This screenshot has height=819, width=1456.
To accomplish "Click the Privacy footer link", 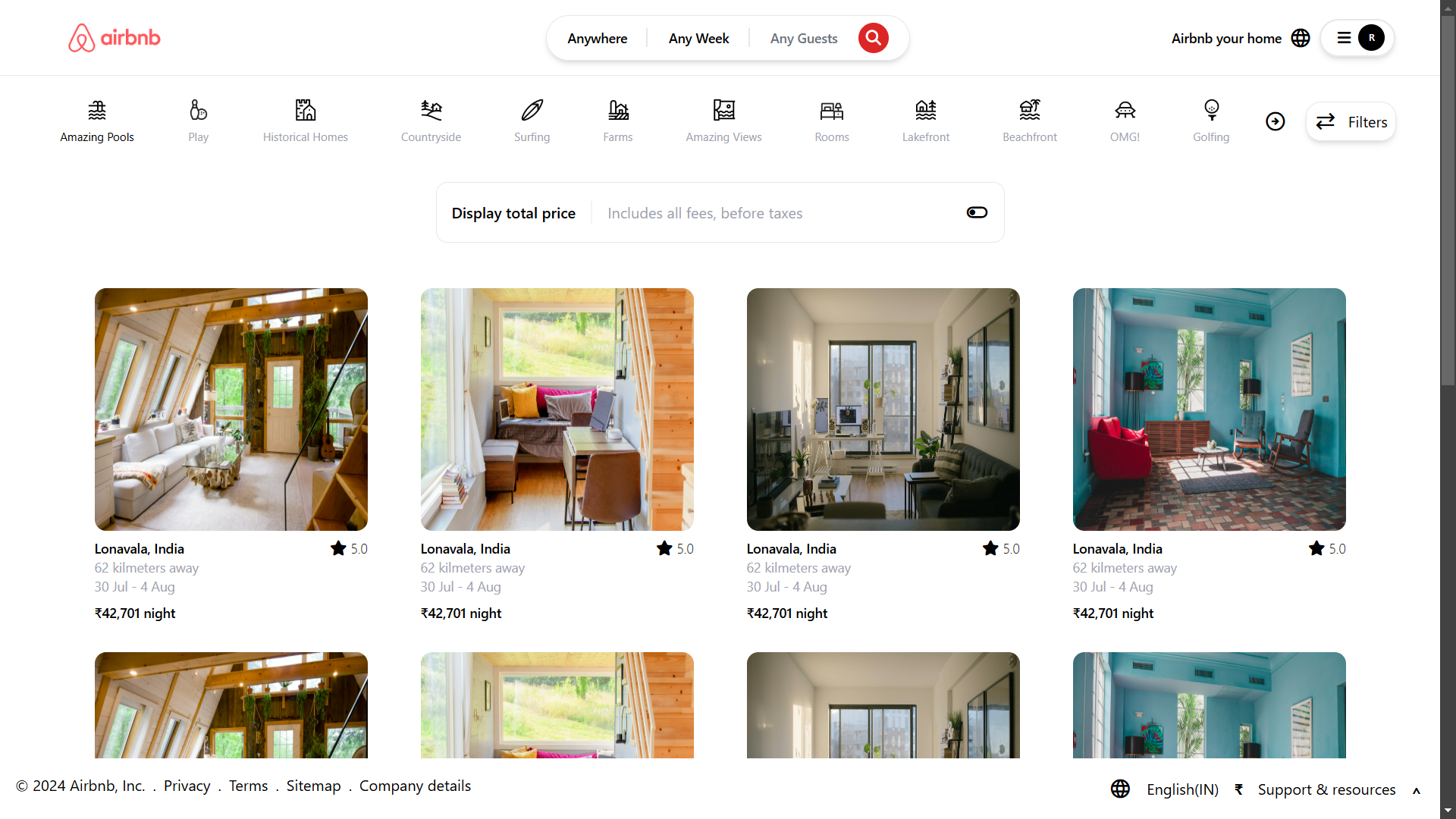I will pos(187,786).
